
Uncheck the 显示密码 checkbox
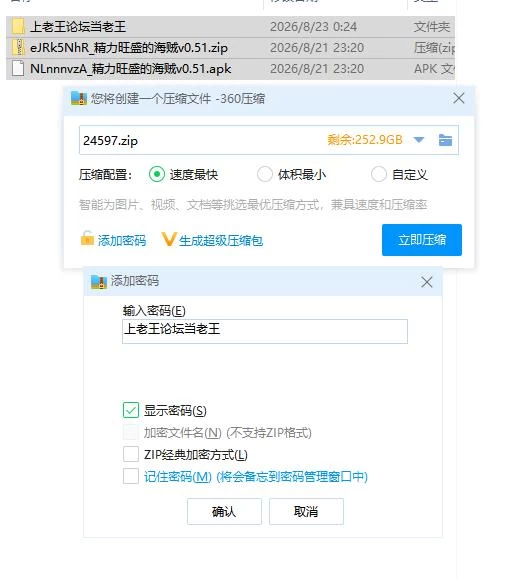click(x=131, y=410)
